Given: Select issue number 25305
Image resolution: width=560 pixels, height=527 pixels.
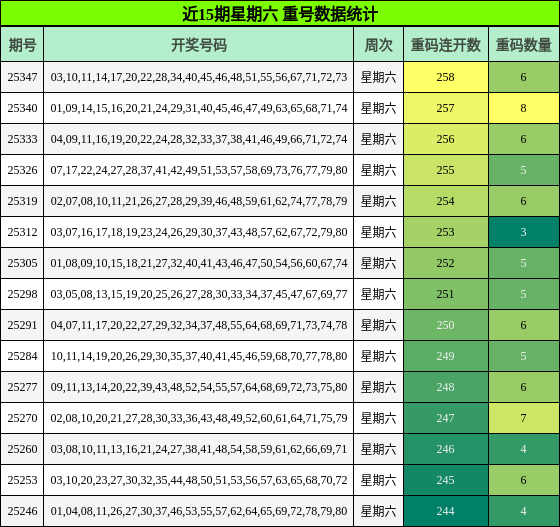Looking at the screenshot, I should pos(22,263).
